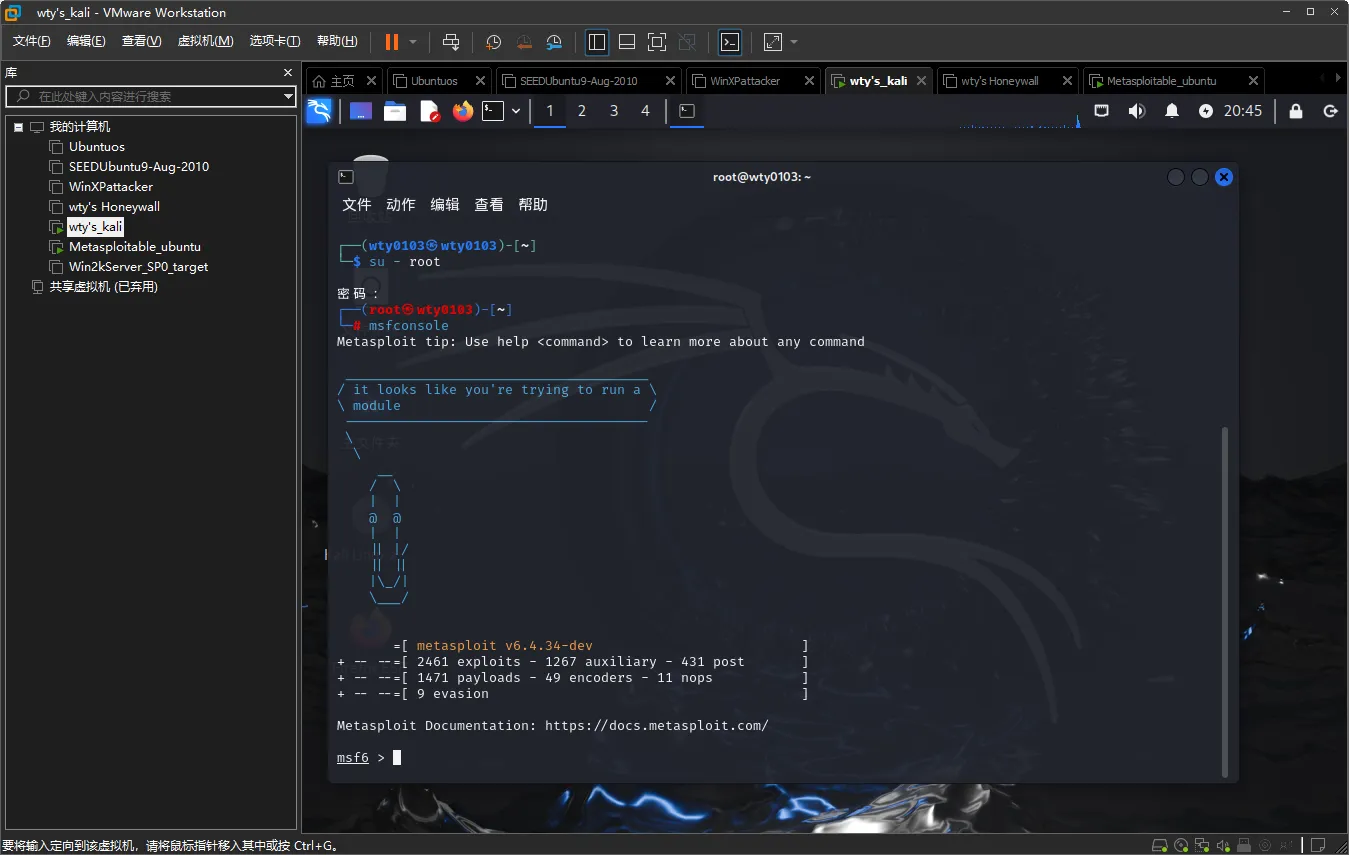The width and height of the screenshot is (1349, 855).
Task: Click the root@wty0103 terminal taskbar button
Action: coord(687,111)
